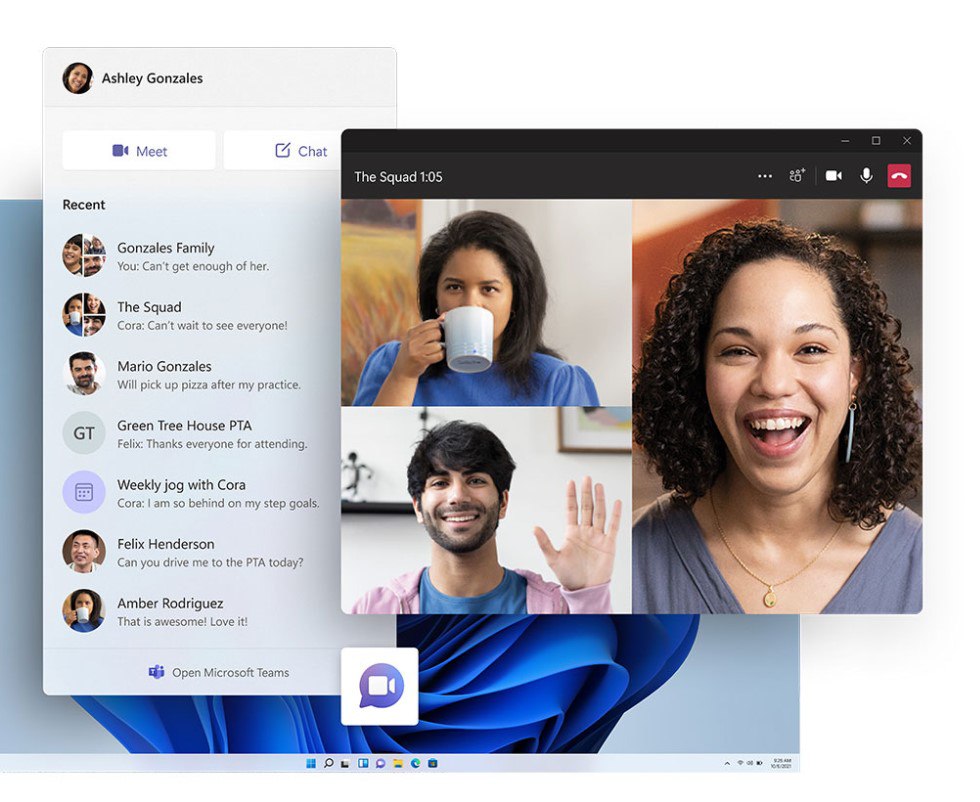Image resolution: width=980 pixels, height=802 pixels.
Task: Maximize The Squad call window
Action: coord(876,141)
